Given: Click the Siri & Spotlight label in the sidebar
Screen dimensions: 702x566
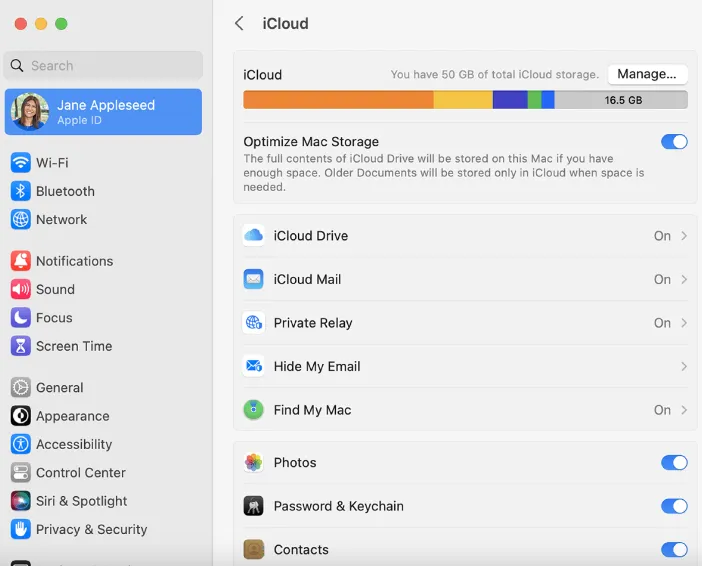Looking at the screenshot, I should coord(81,501).
